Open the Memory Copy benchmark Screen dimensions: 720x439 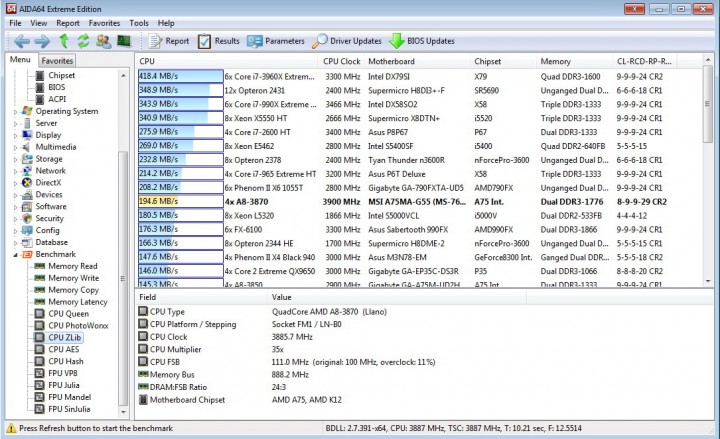pyautogui.click(x=73, y=290)
